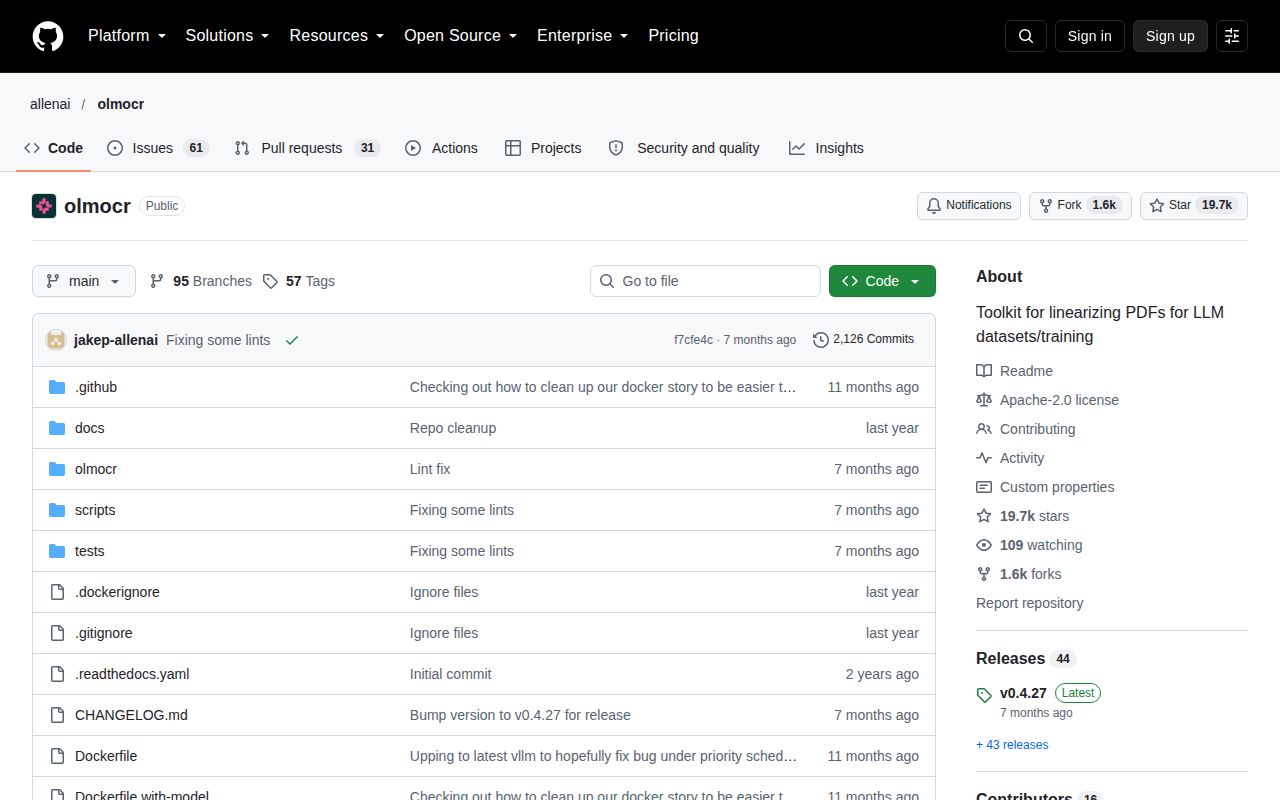Image resolution: width=1280 pixels, height=800 pixels.
Task: Click the Activity pulse icon
Action: 984,458
